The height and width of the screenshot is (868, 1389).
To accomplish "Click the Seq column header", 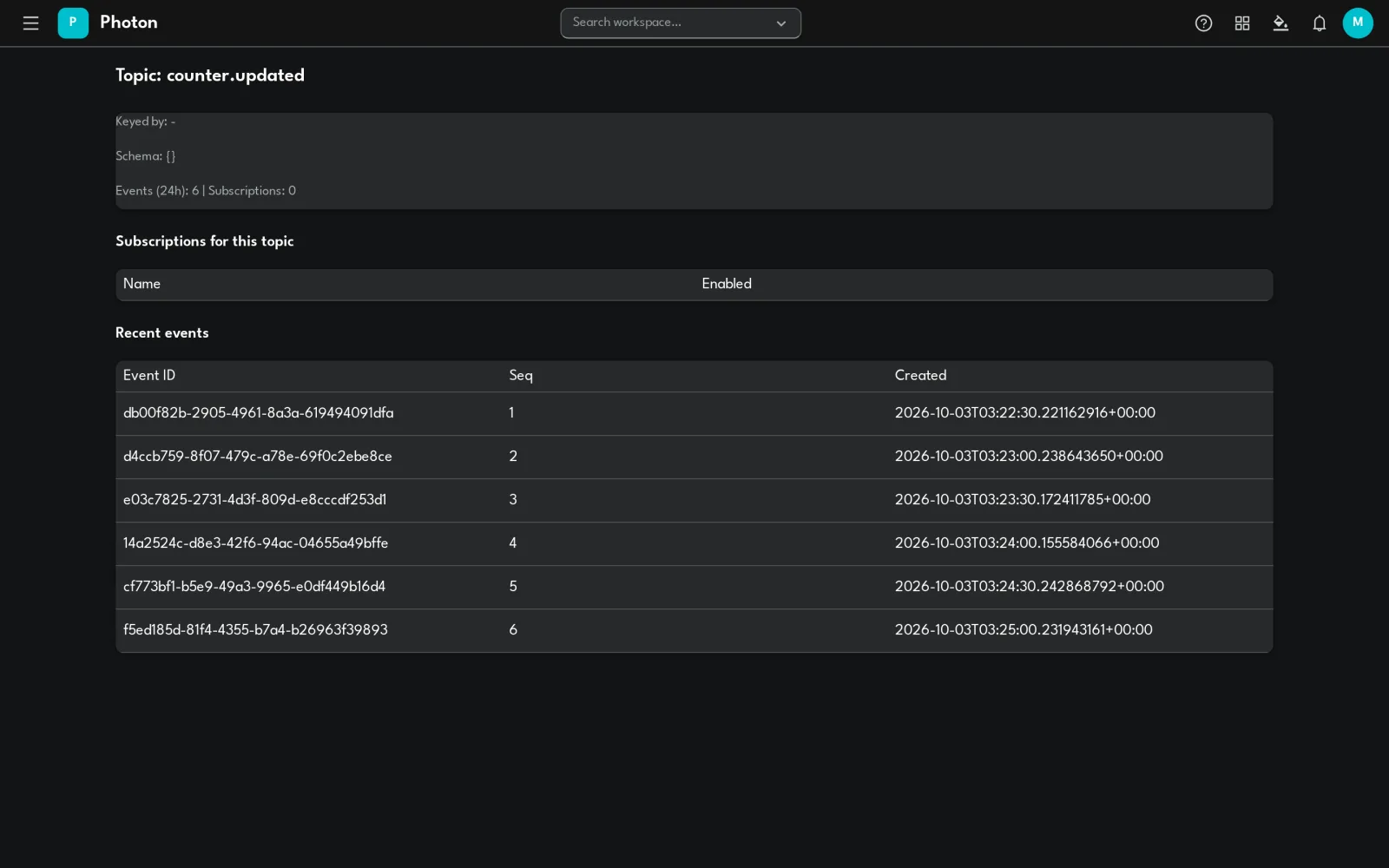I will pos(521,376).
